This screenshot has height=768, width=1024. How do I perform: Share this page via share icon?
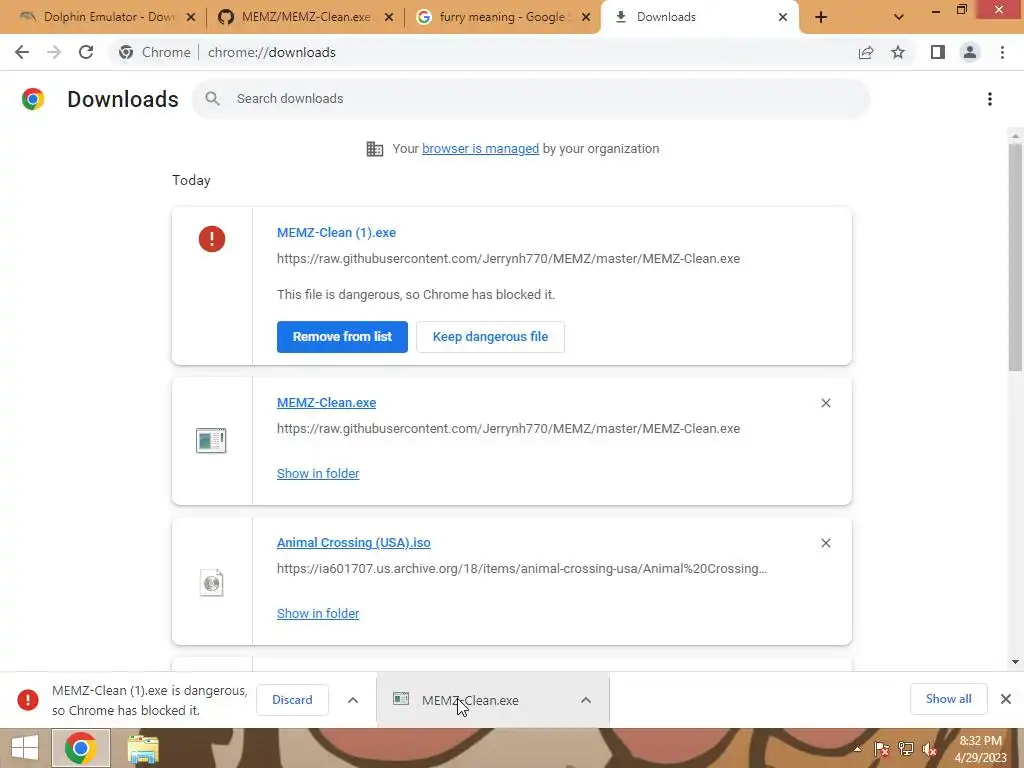pyautogui.click(x=866, y=52)
